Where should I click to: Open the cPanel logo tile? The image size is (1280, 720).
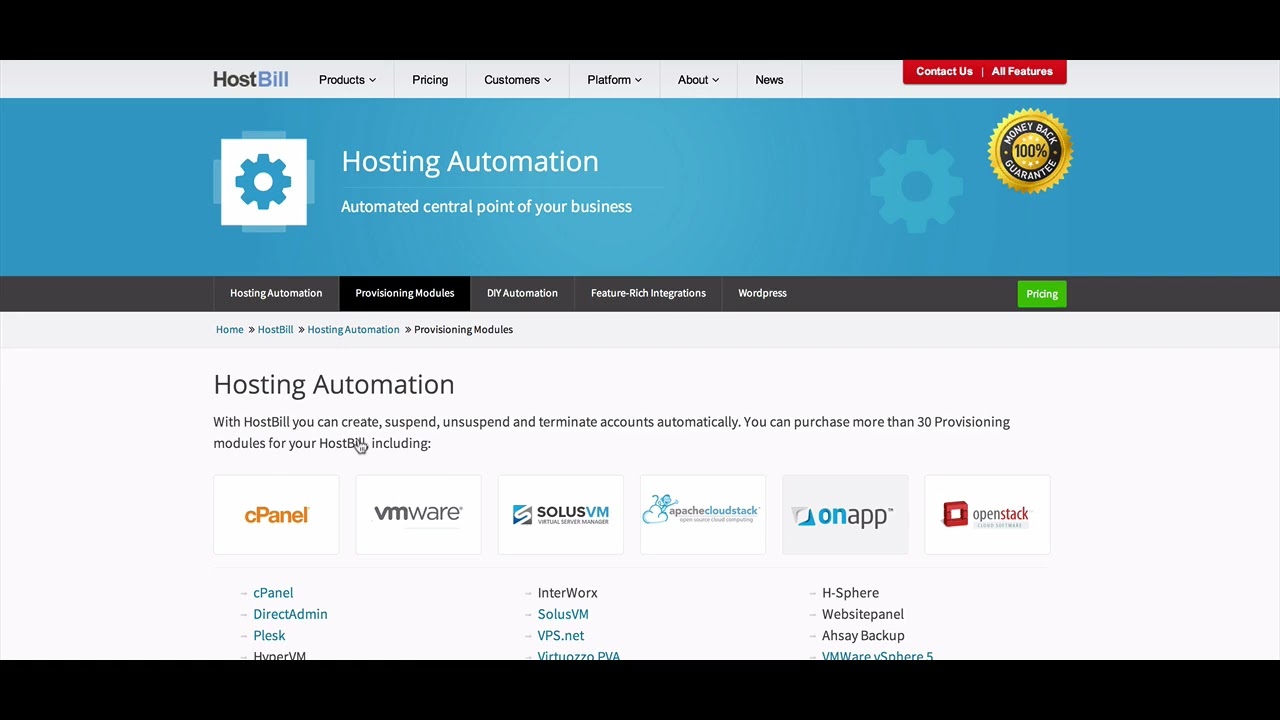click(x=276, y=514)
